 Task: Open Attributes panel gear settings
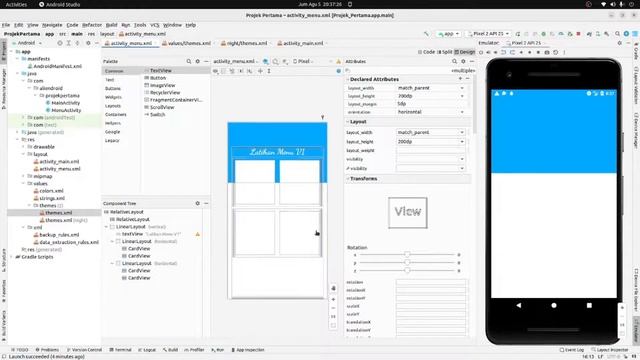point(463,61)
